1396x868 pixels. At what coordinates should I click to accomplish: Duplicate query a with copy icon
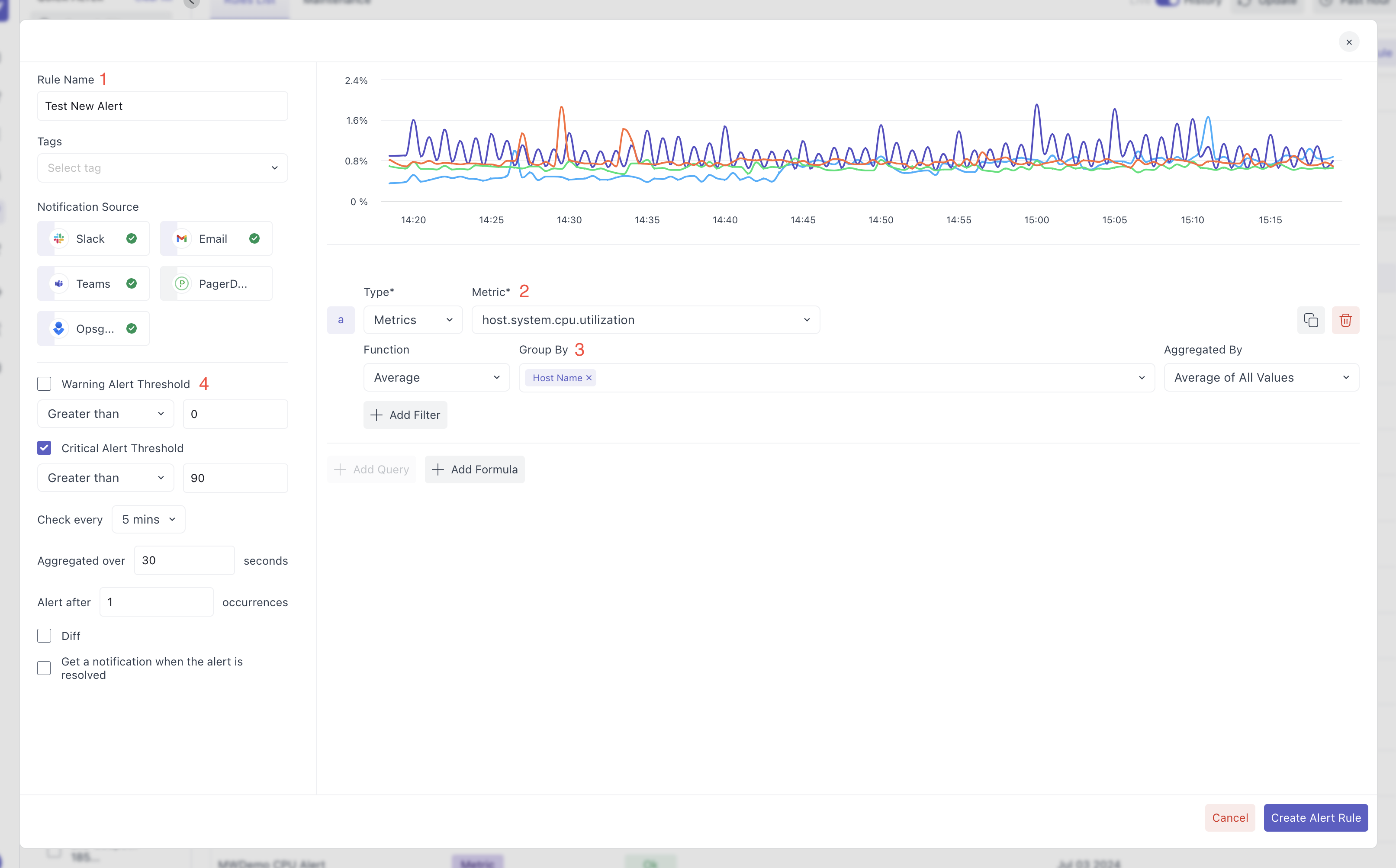(1310, 320)
